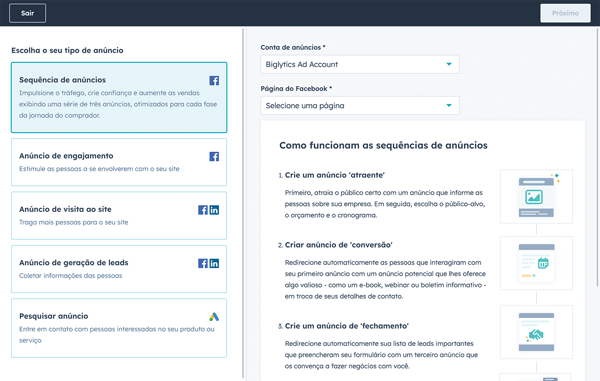This screenshot has width=600, height=381.
Task: Click Facebook icon in Sequência de anúncios
Action: pyautogui.click(x=214, y=80)
